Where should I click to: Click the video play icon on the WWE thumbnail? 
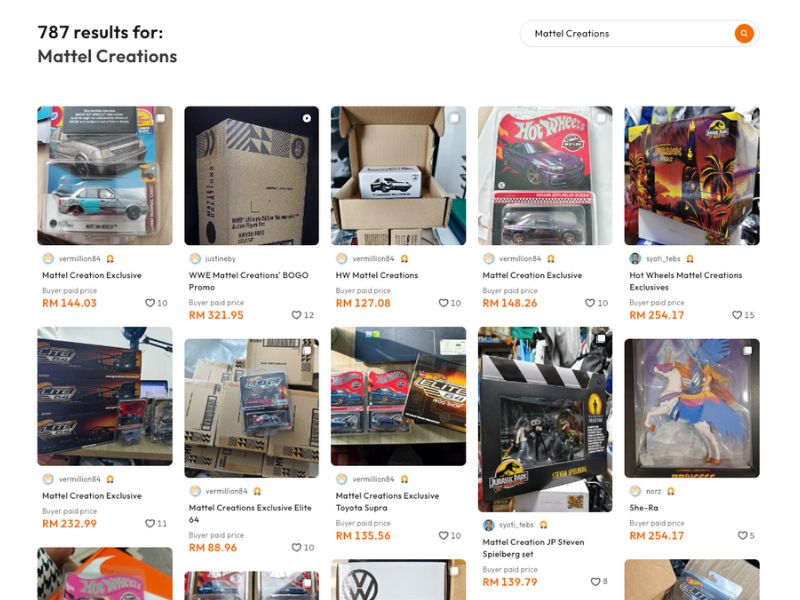tap(307, 118)
